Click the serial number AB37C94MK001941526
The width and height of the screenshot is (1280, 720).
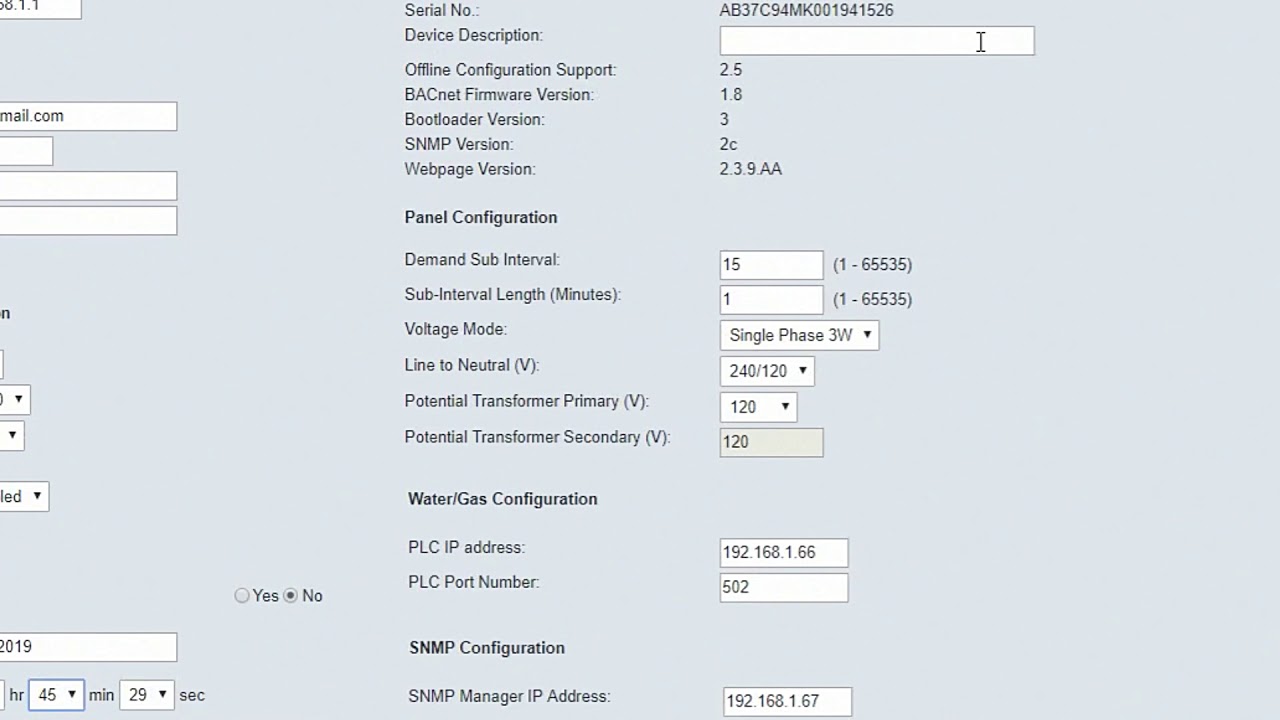pos(806,10)
